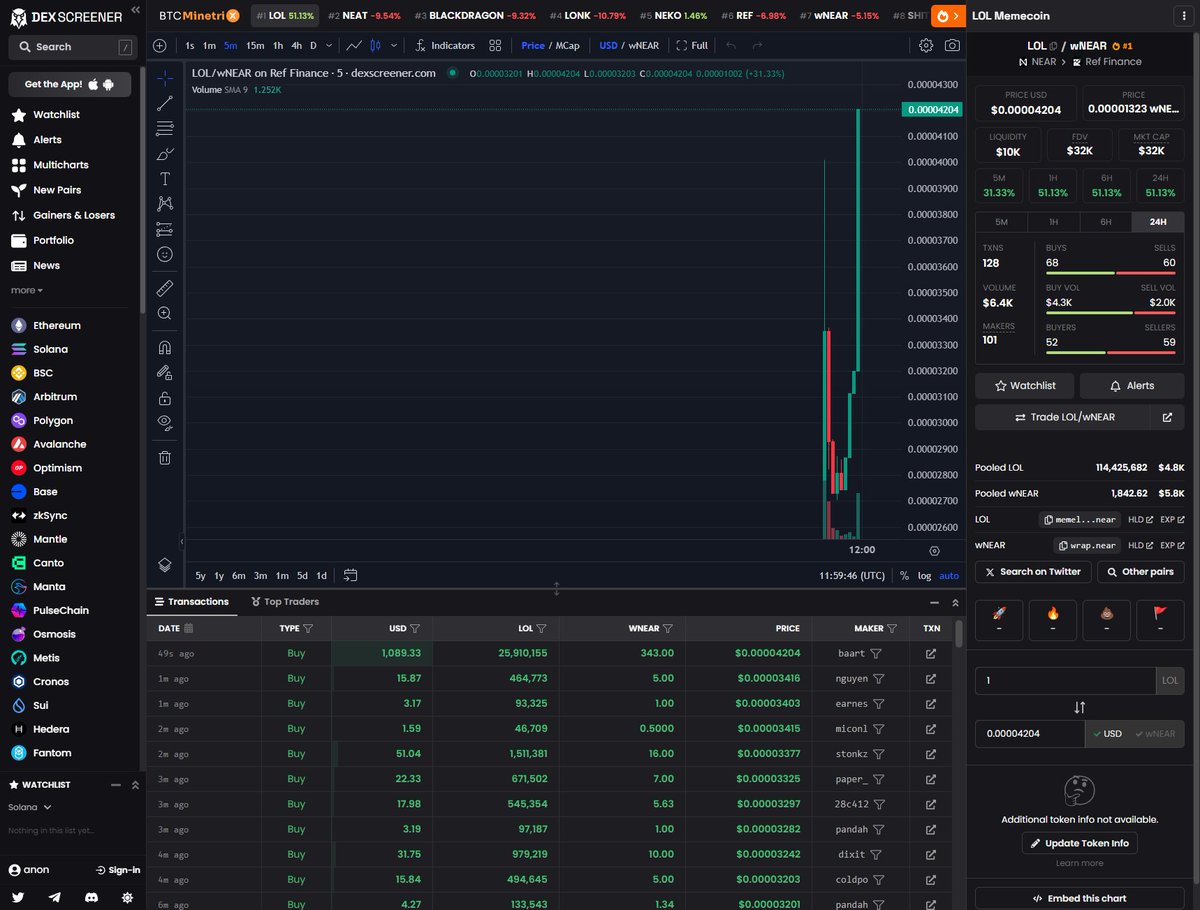Take a chart snapshot with the camera icon
The image size is (1200, 910).
[x=952, y=45]
